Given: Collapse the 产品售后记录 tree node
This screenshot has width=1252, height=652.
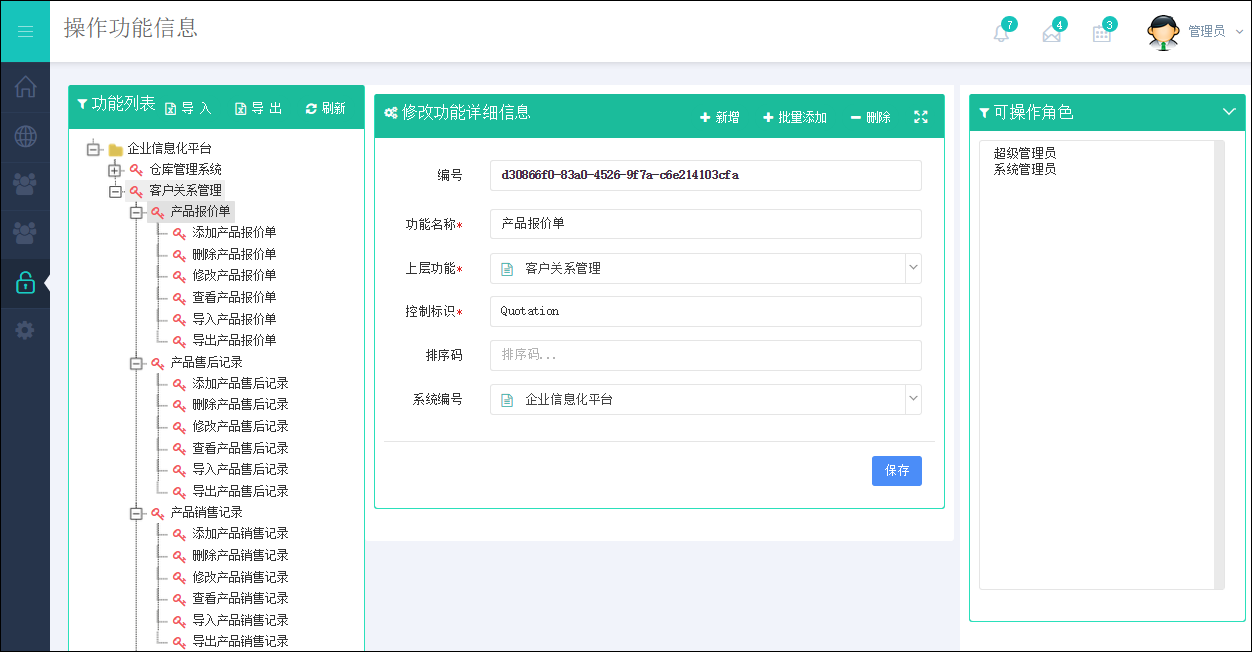Looking at the screenshot, I should [136, 363].
